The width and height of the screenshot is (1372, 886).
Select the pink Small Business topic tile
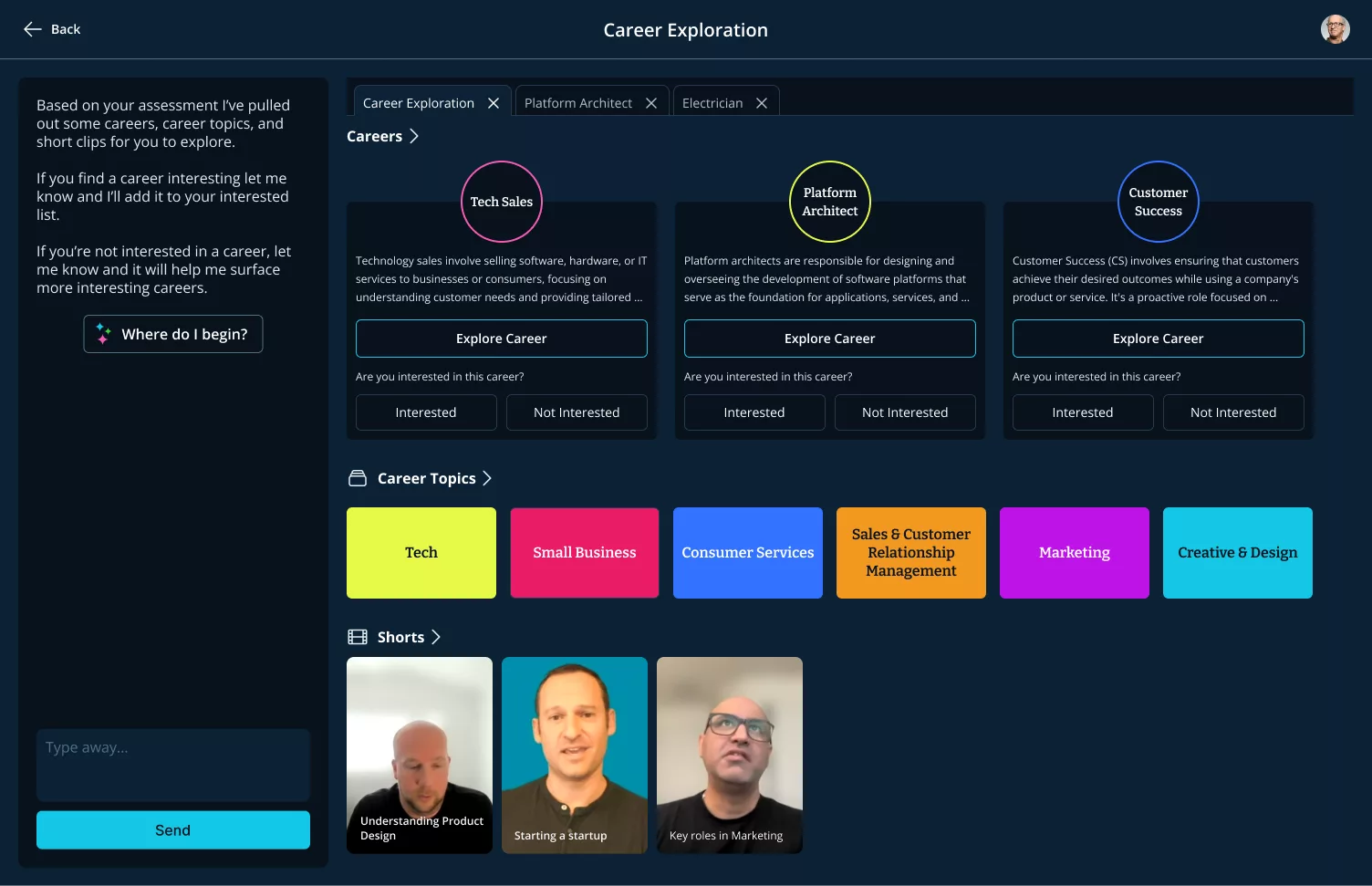coord(585,553)
